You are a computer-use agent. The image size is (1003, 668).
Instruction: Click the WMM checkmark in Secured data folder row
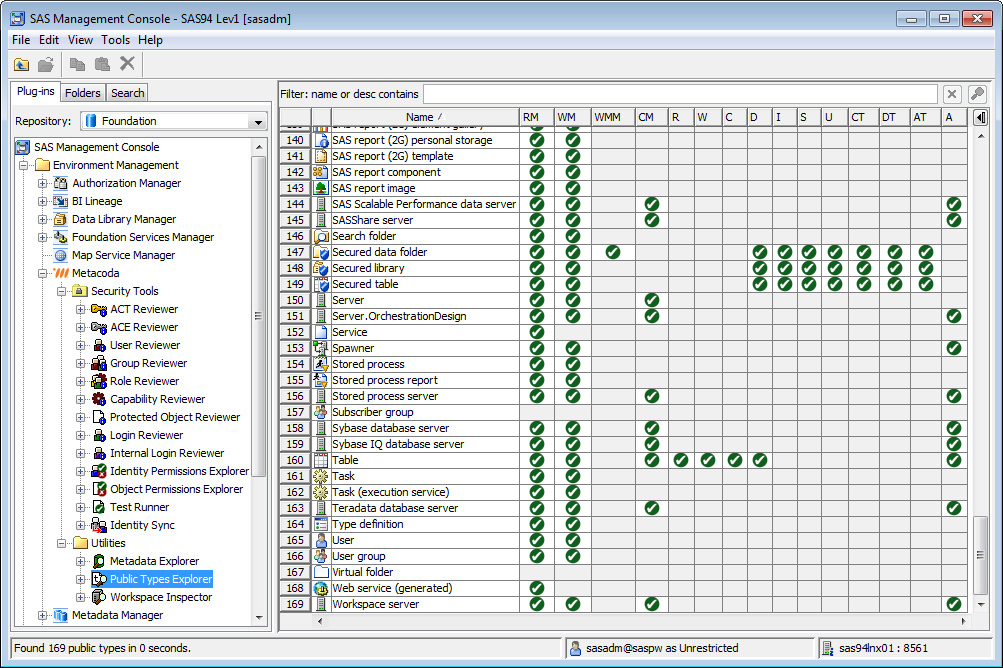613,252
